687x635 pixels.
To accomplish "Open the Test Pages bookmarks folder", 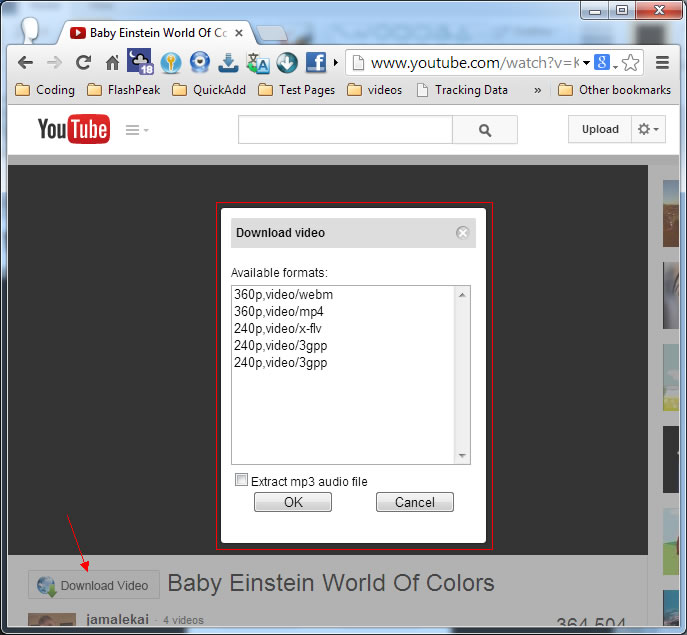I will (x=297, y=90).
